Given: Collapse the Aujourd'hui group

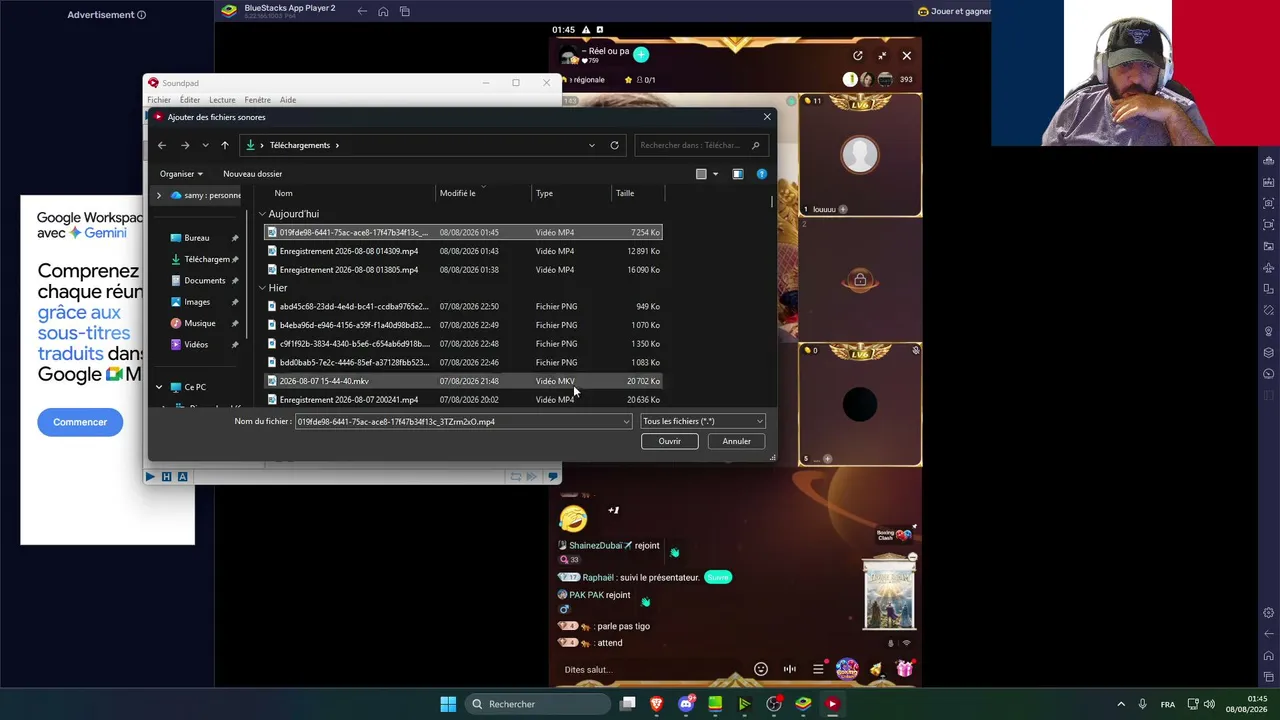Looking at the screenshot, I should coord(262,214).
